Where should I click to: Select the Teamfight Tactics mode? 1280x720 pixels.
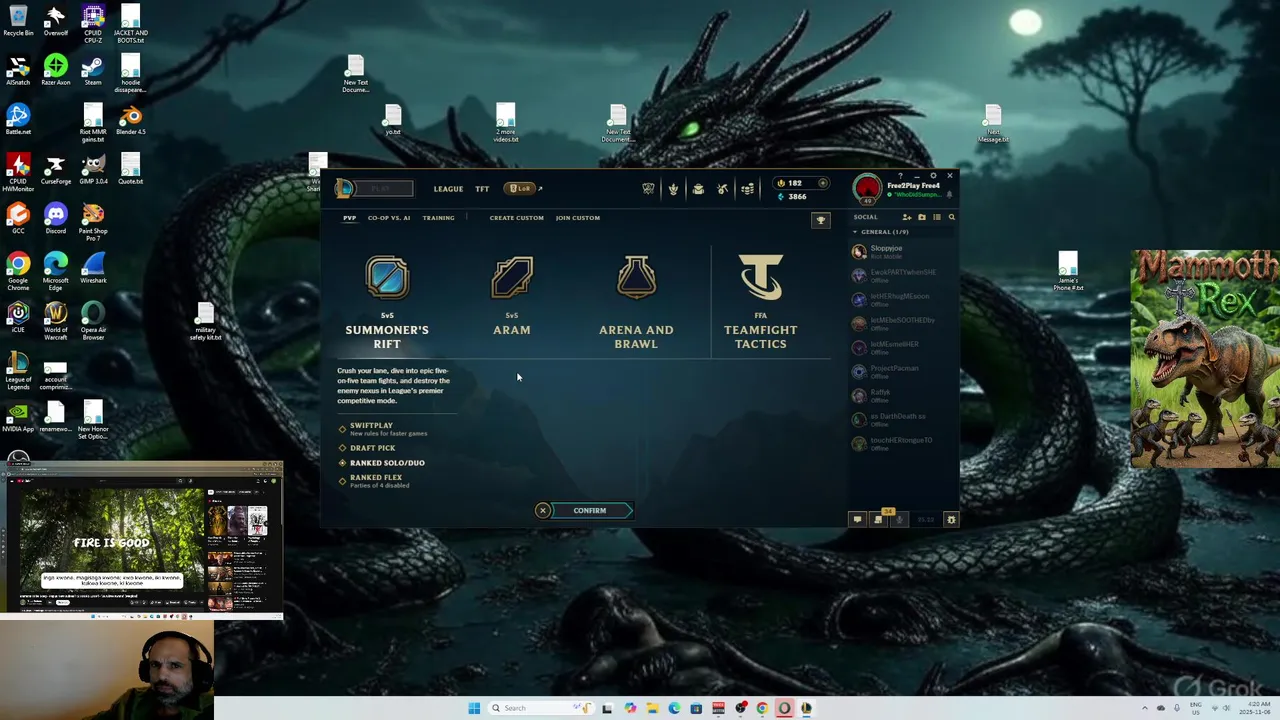(761, 304)
